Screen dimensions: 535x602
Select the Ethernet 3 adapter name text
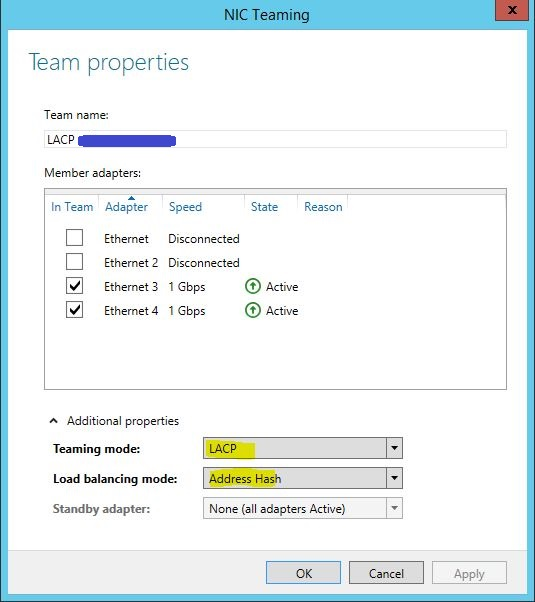(x=131, y=287)
